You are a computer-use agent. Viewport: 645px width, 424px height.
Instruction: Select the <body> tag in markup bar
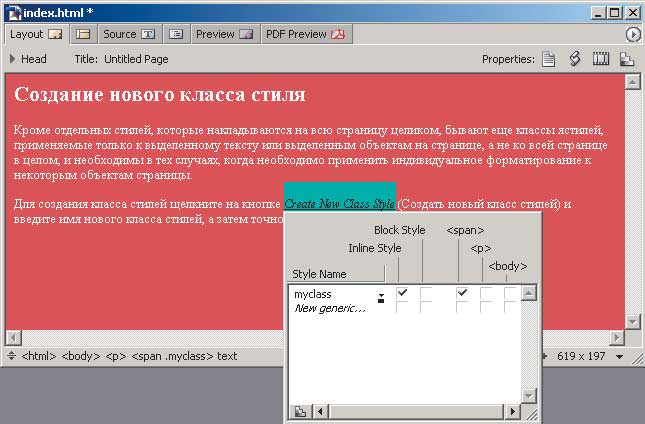[x=81, y=356]
